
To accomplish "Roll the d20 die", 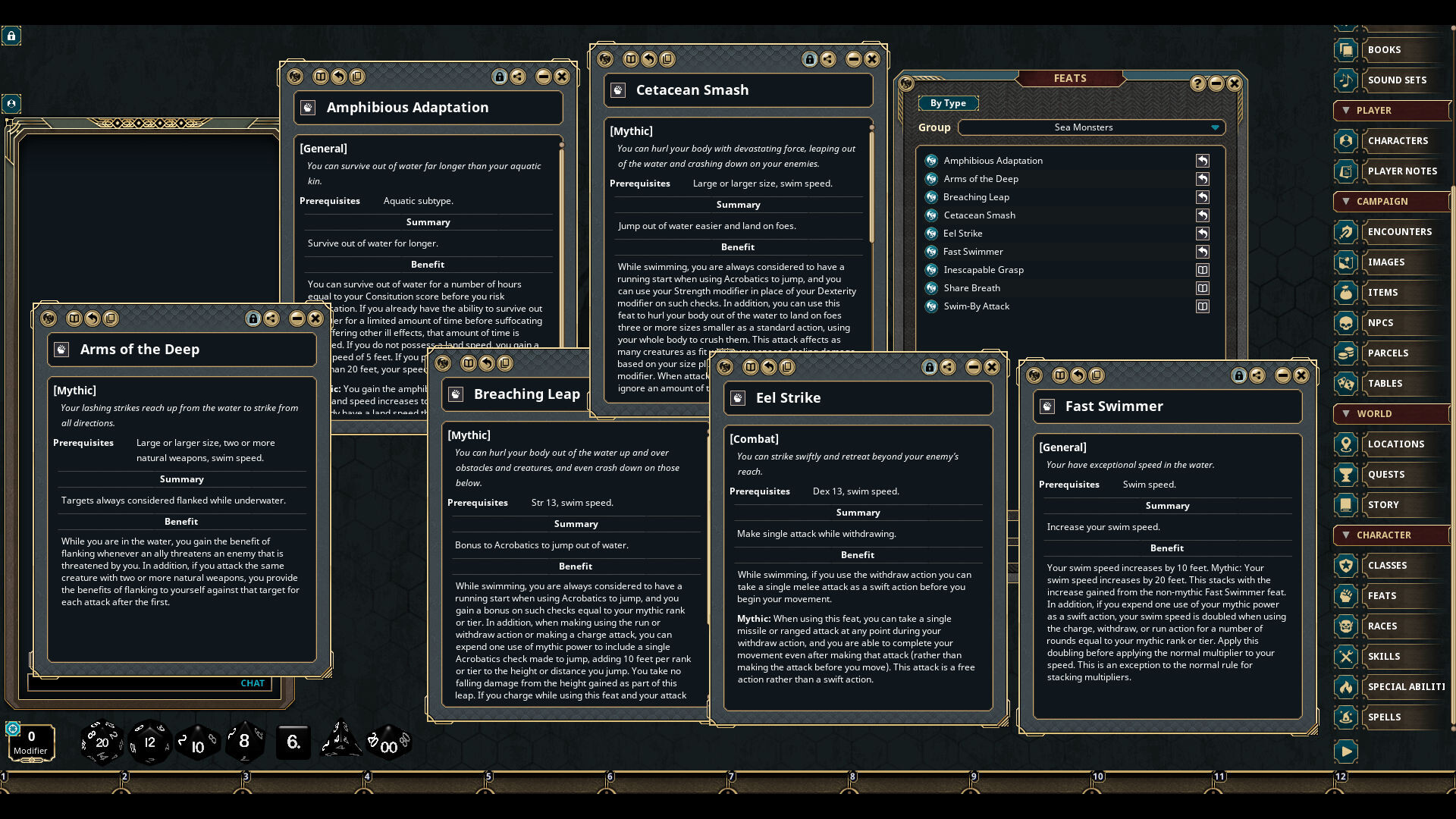I will (102, 742).
